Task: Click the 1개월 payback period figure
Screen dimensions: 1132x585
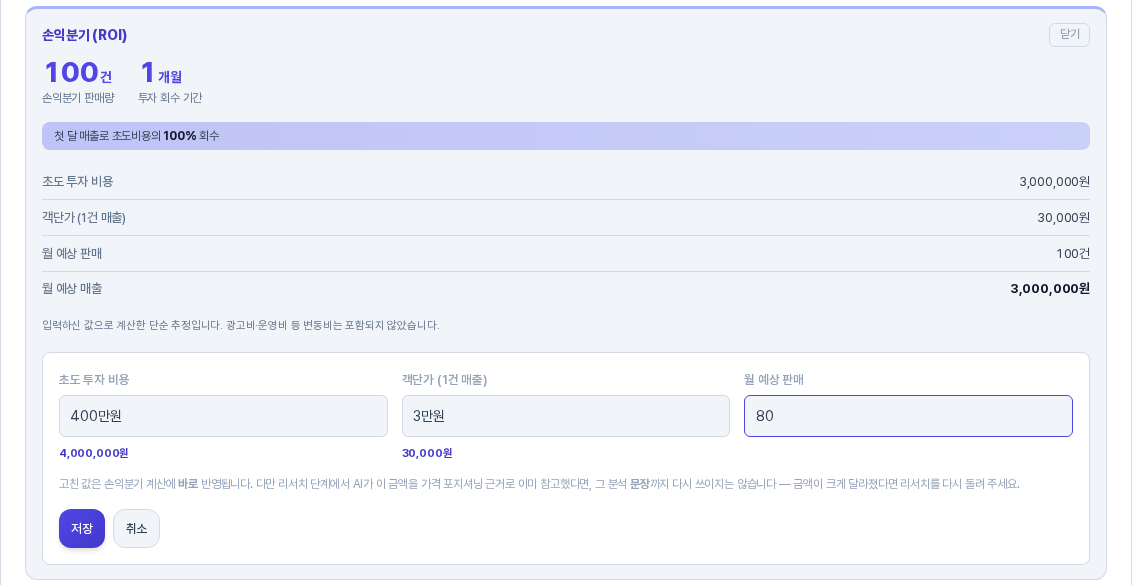Action: (x=161, y=73)
